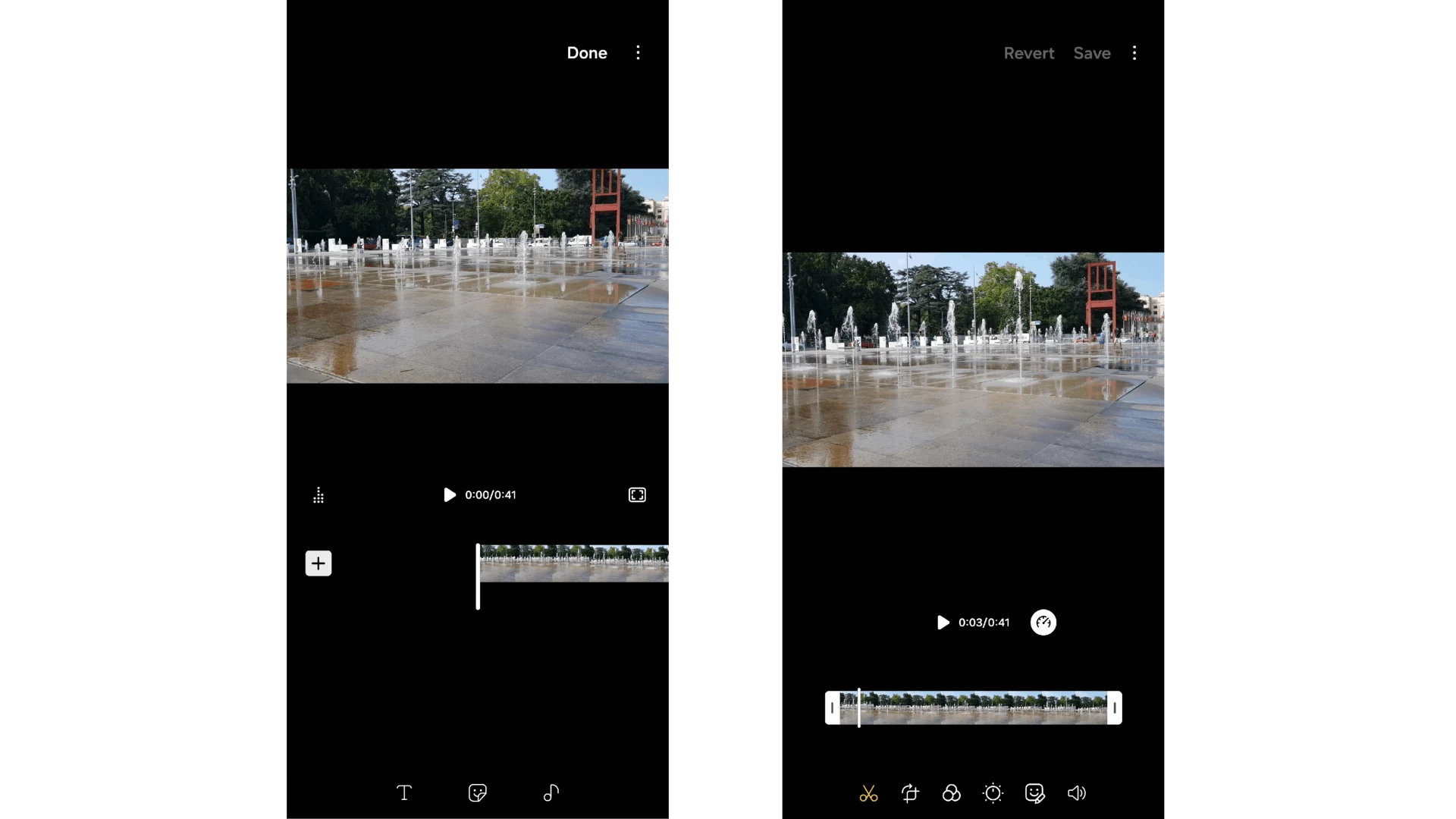The height and width of the screenshot is (819, 1456).
Task: Play video at 0:03/0:41
Action: (943, 623)
